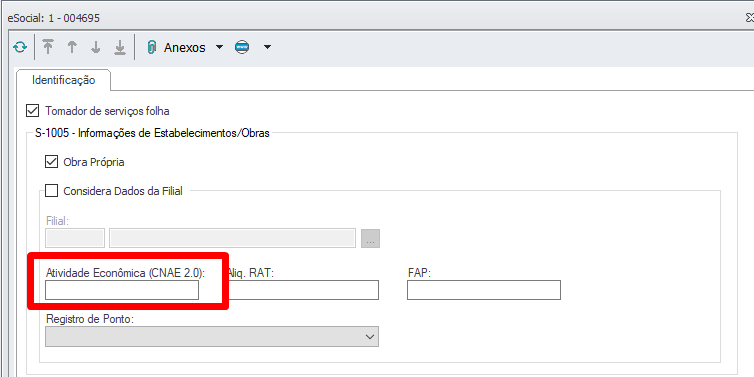Close the eSocial window
Screen dimensions: 754x377
pyautogui.click(x=749, y=18)
